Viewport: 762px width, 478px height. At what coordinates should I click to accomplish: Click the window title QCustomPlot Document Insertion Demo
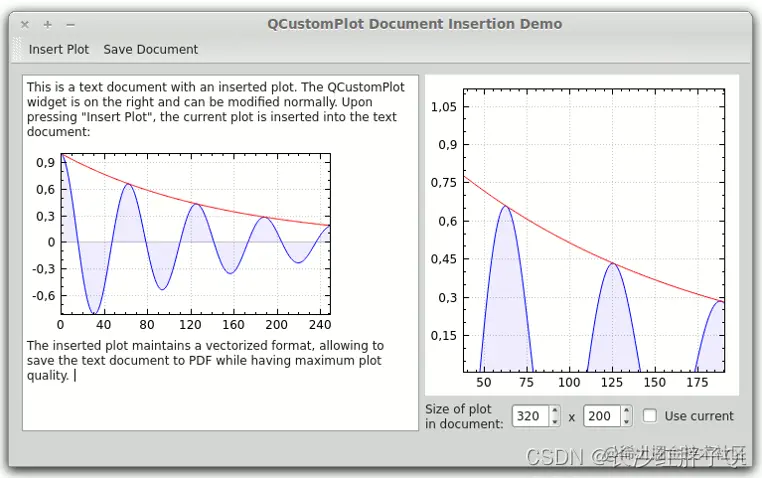click(x=415, y=24)
